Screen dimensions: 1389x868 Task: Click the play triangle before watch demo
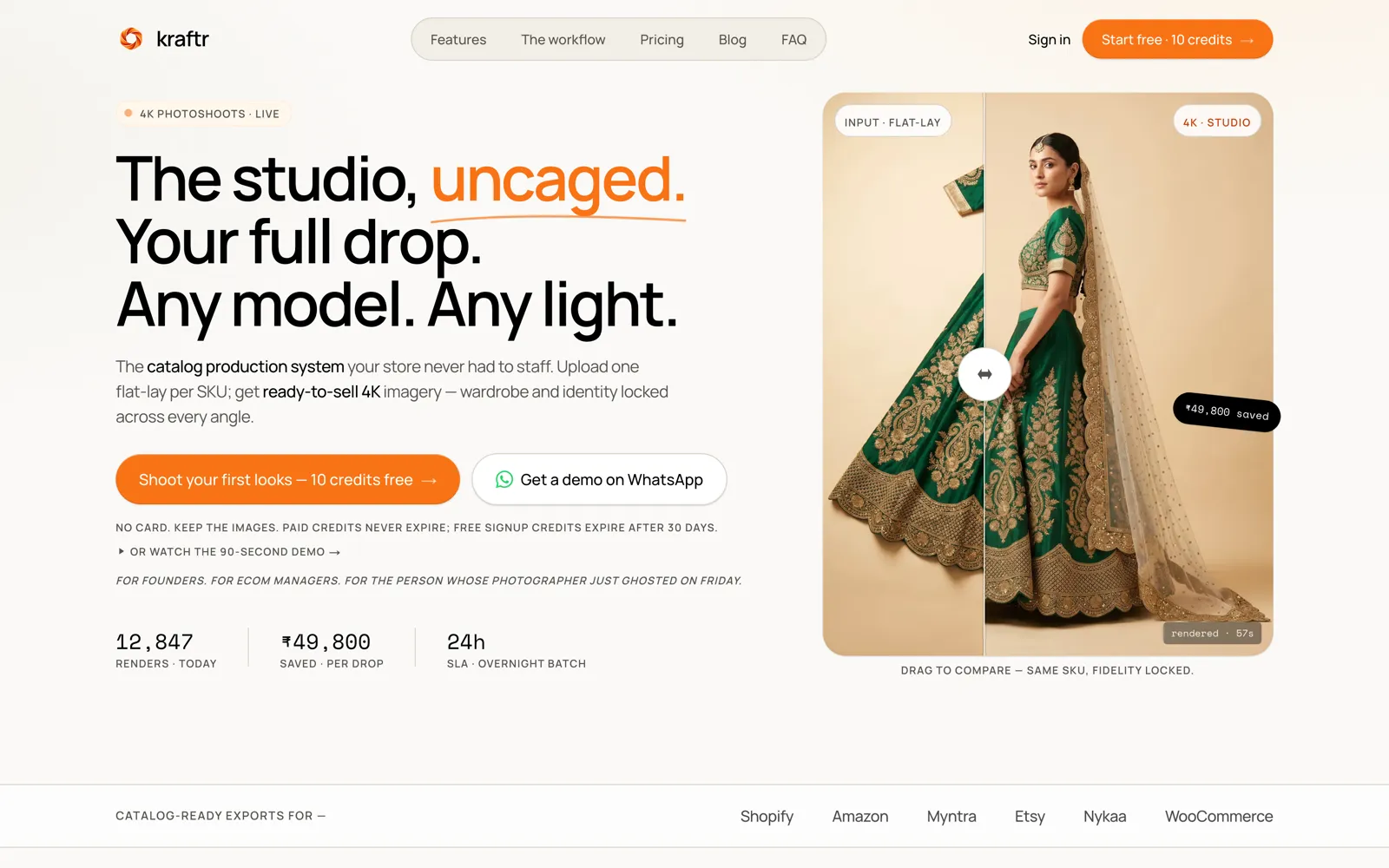coord(122,551)
